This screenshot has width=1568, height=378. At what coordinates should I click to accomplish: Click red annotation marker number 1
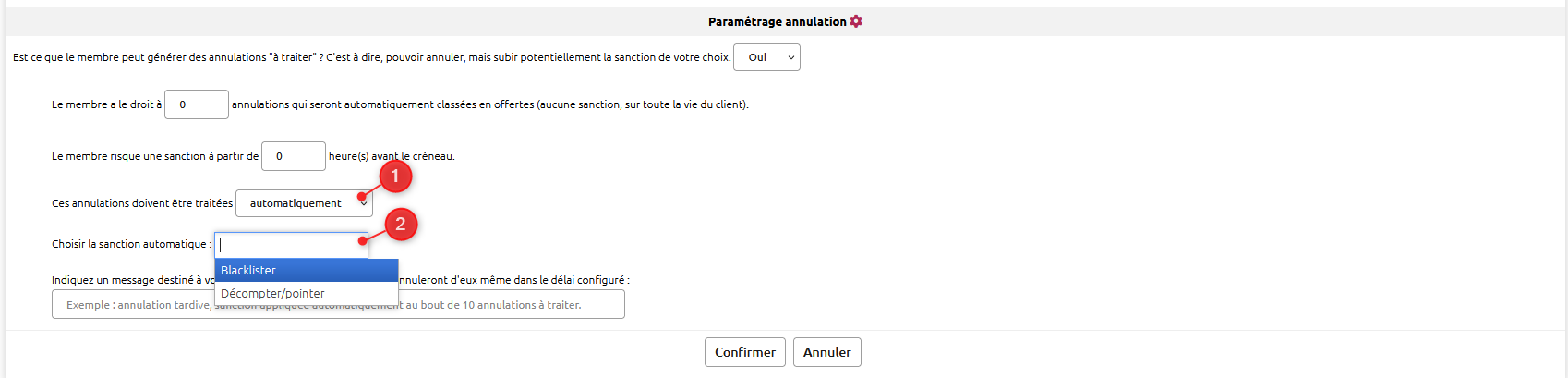395,176
